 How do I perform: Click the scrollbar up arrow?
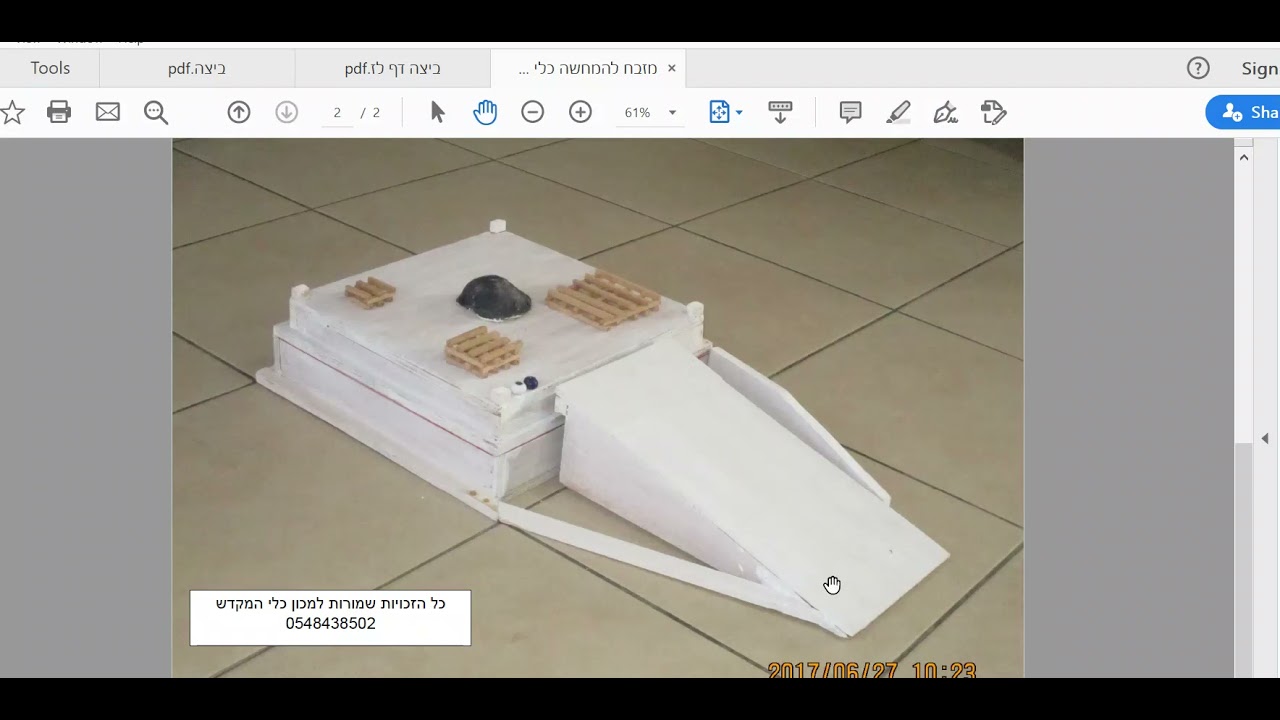click(1244, 157)
